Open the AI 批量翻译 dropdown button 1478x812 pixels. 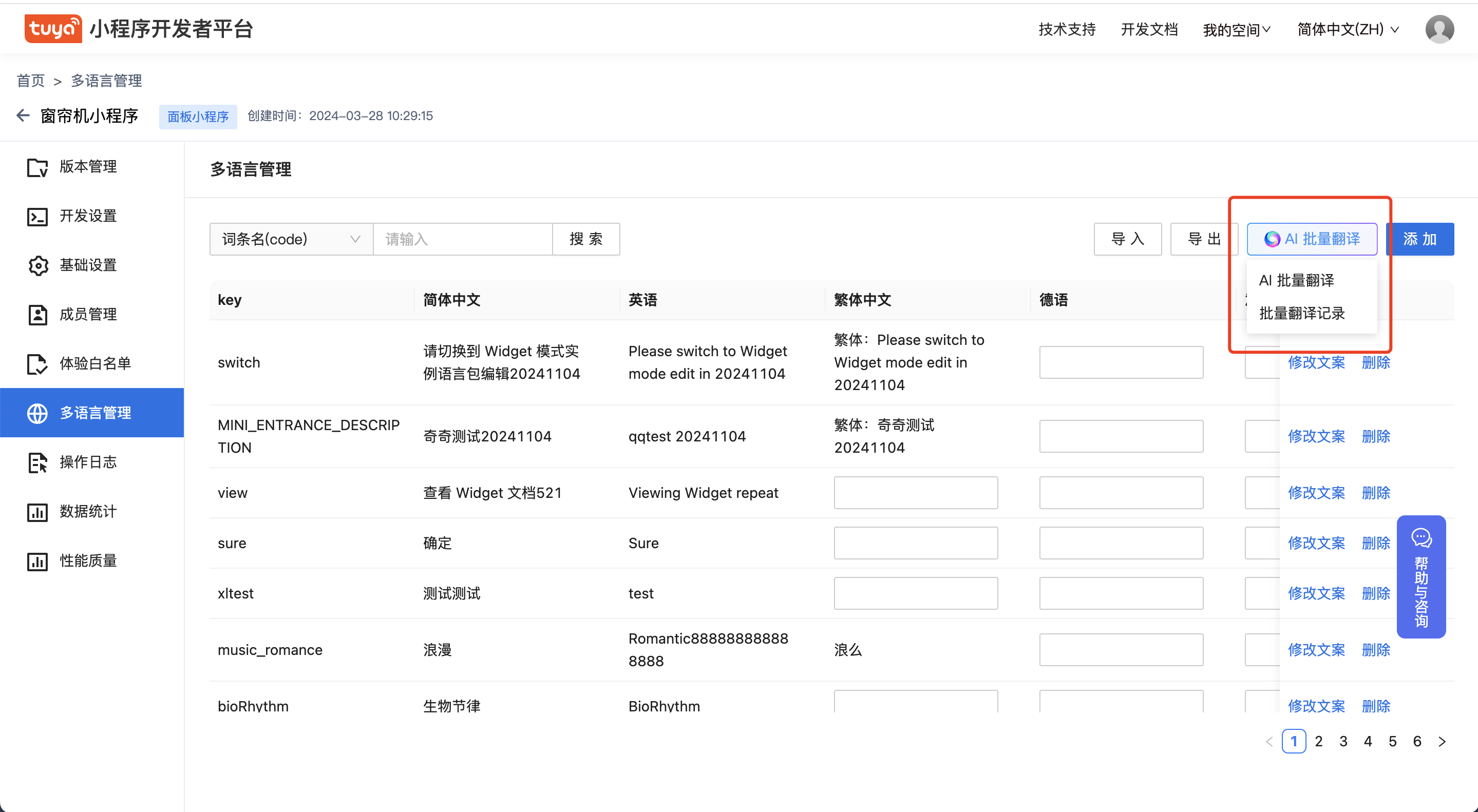coord(1312,239)
